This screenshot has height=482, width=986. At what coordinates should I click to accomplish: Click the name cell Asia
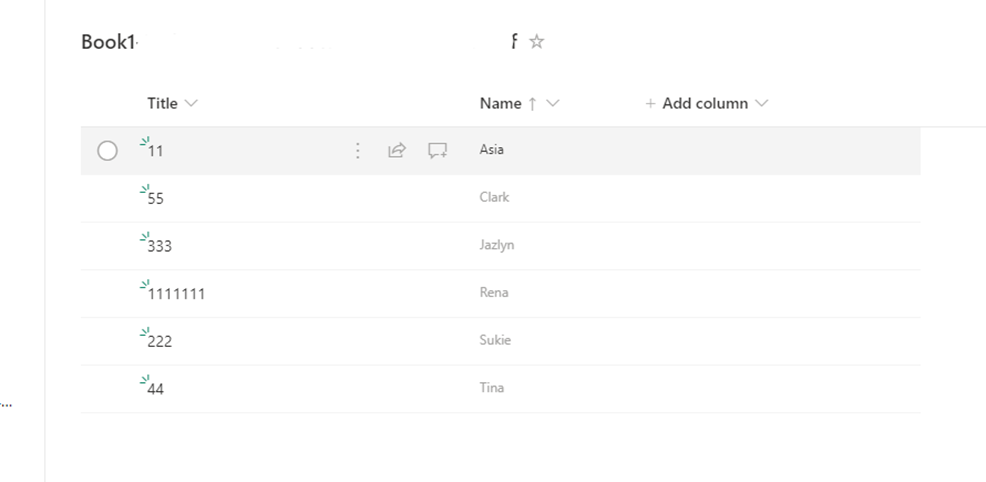[491, 150]
